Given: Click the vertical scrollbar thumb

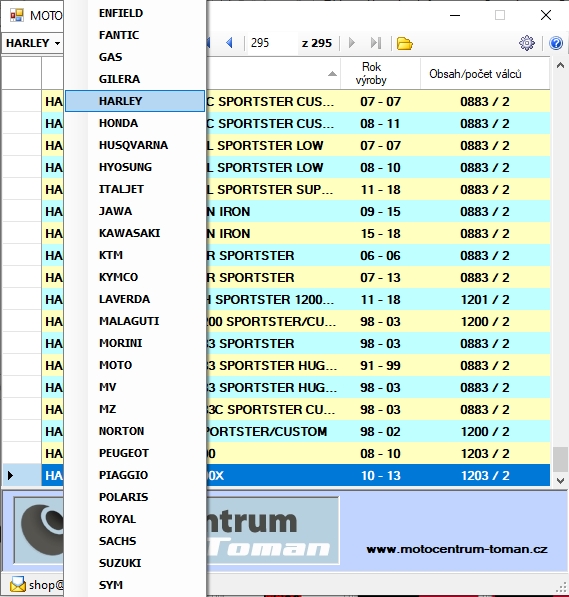Looking at the screenshot, I should pos(560,459).
